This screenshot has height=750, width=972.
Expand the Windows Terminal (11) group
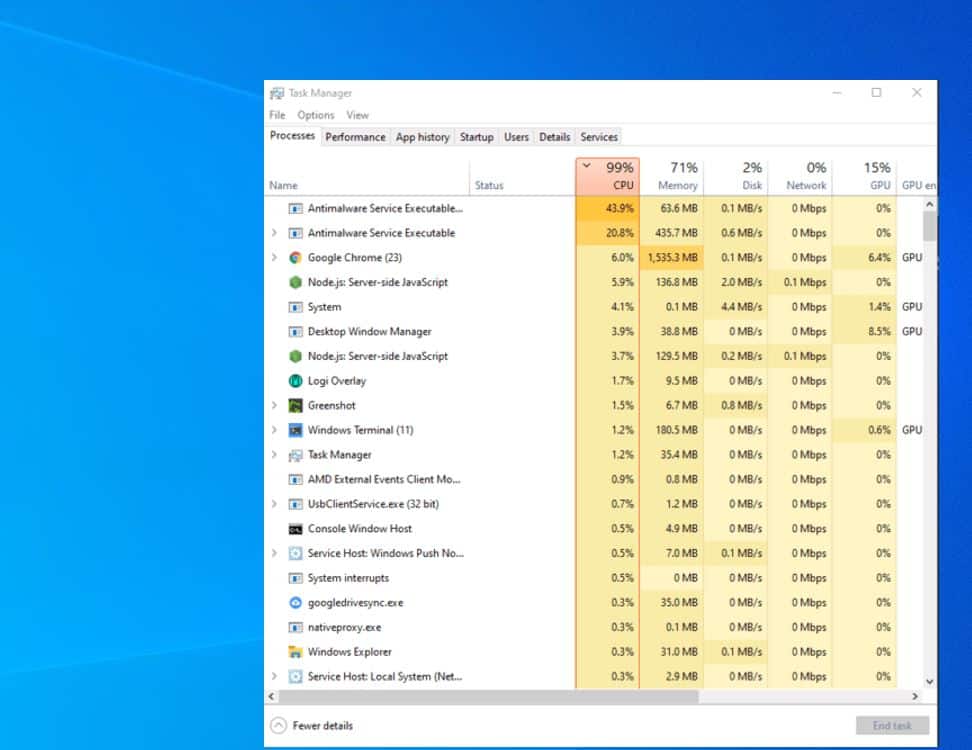[x=274, y=430]
